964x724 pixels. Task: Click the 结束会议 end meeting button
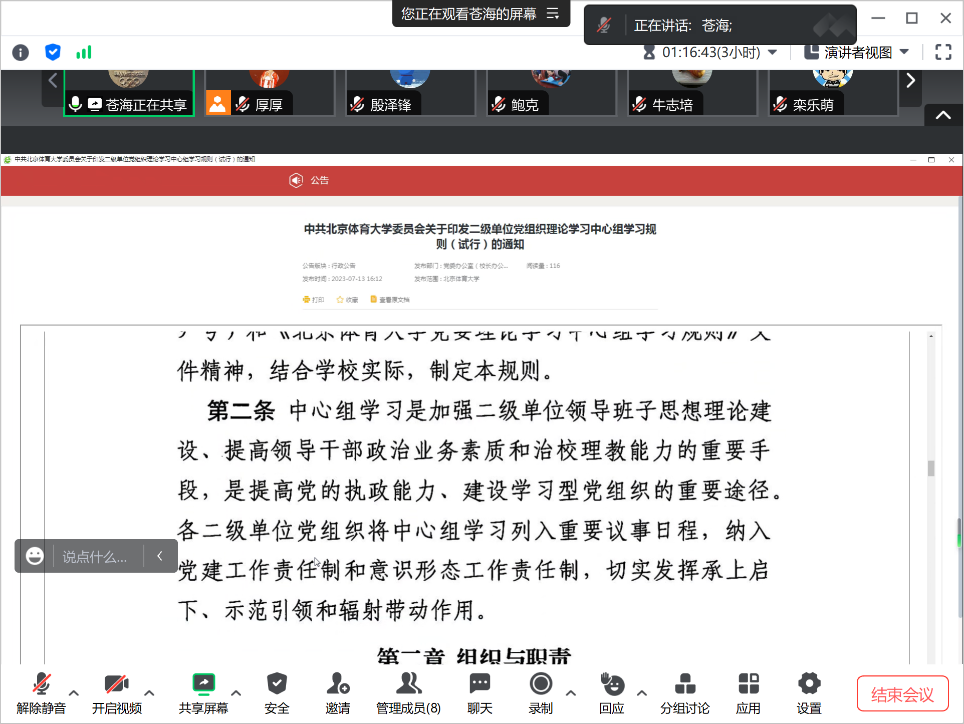[x=902, y=694]
